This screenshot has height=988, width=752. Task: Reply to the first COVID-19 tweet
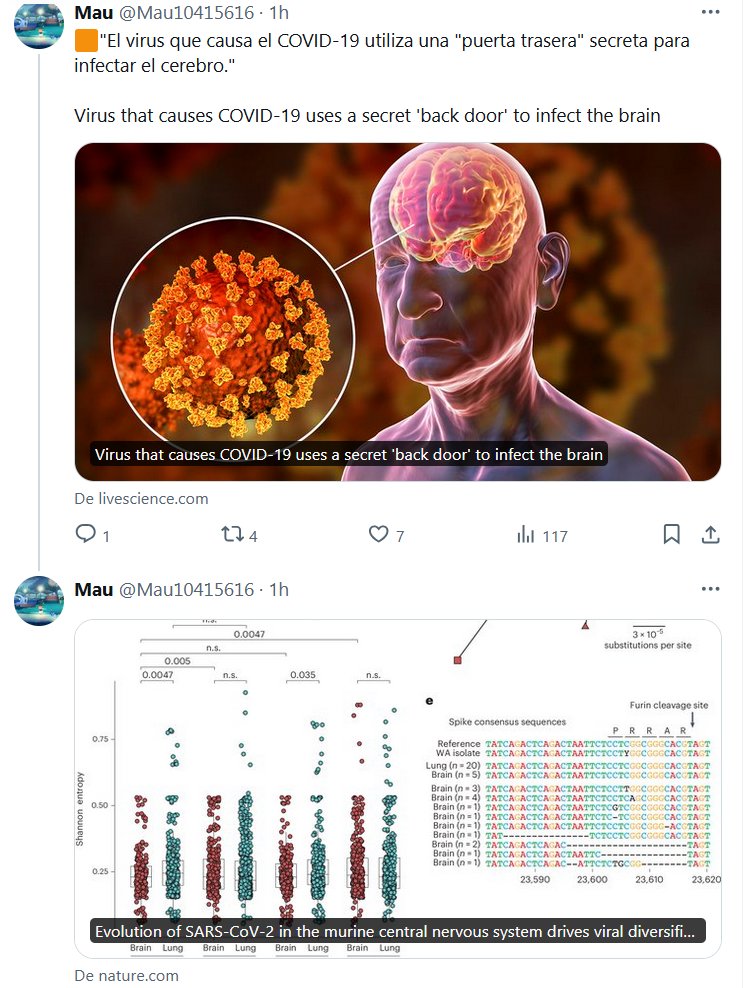pos(86,535)
